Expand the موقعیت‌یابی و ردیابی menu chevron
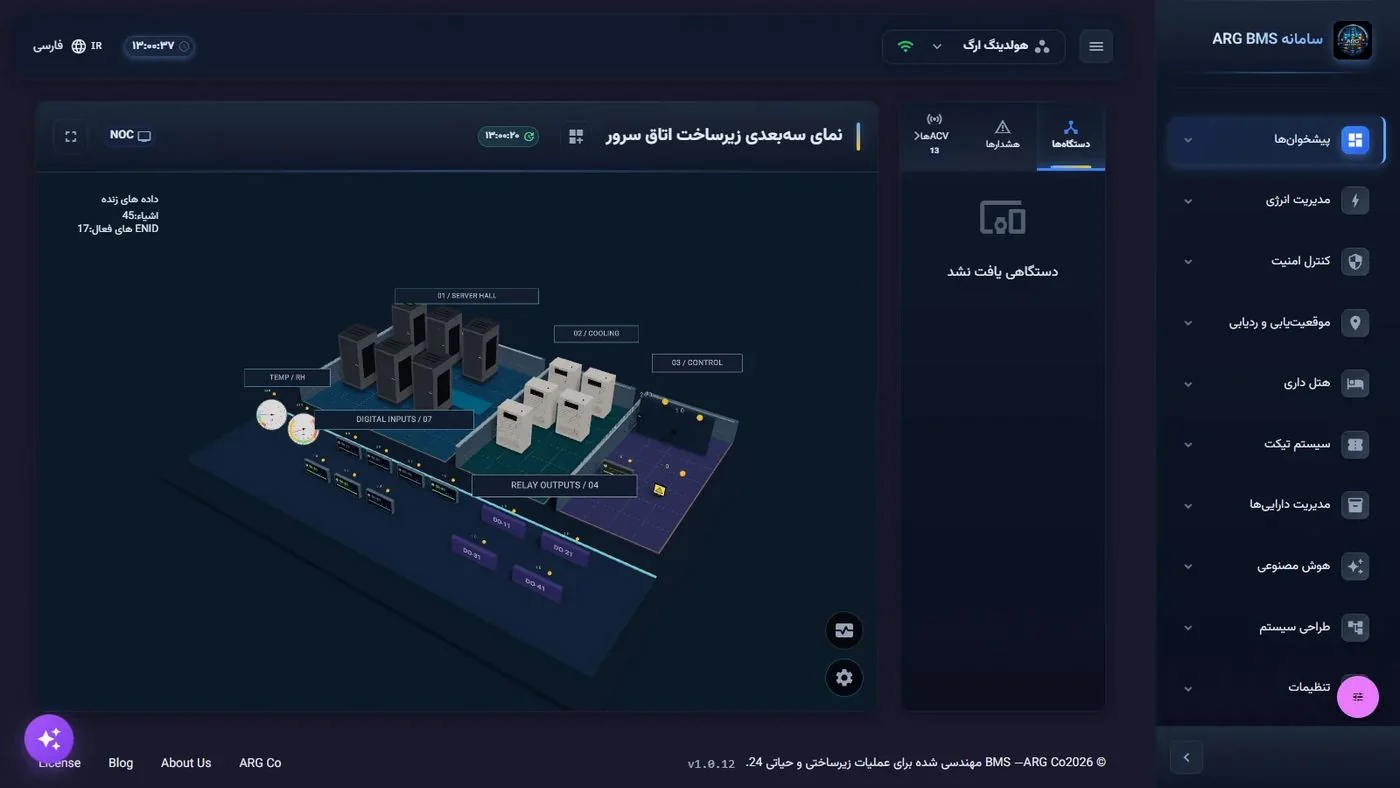This screenshot has height=788, width=1400. tap(1188, 323)
